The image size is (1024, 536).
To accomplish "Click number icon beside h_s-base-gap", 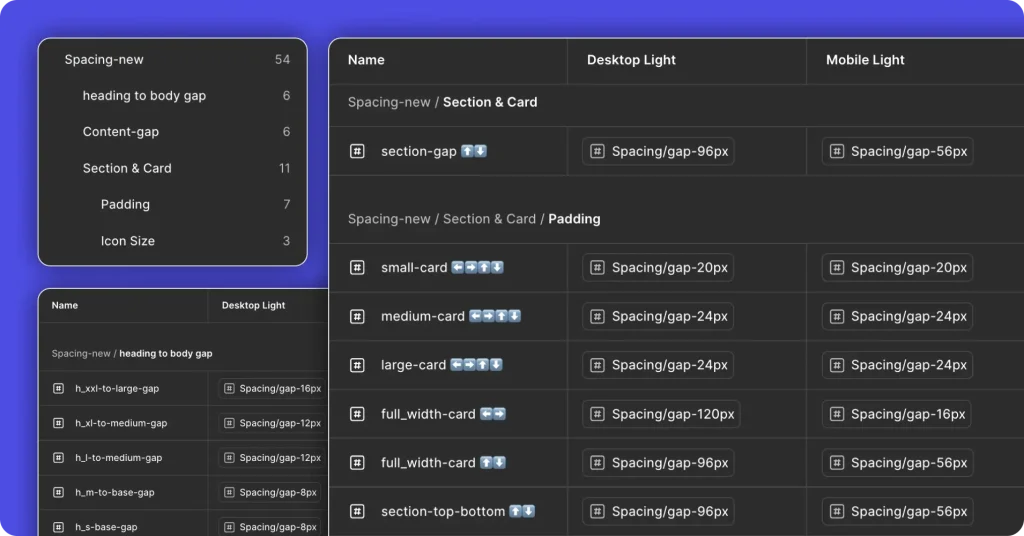I will [58, 527].
